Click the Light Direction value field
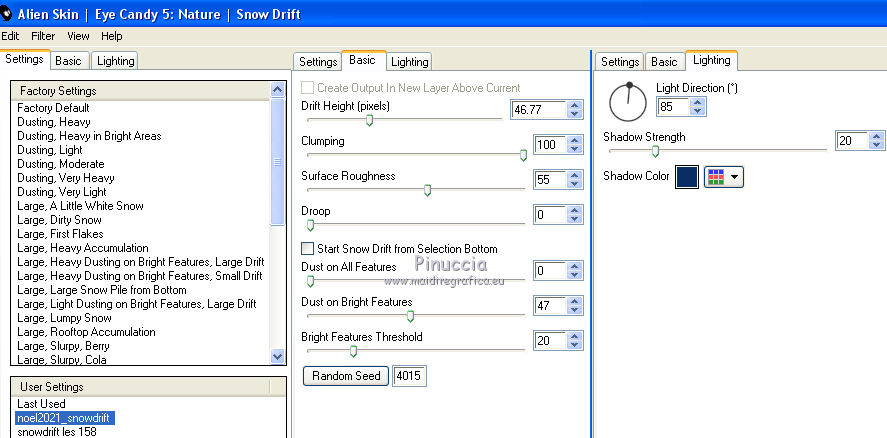The image size is (887, 438). pos(673,106)
